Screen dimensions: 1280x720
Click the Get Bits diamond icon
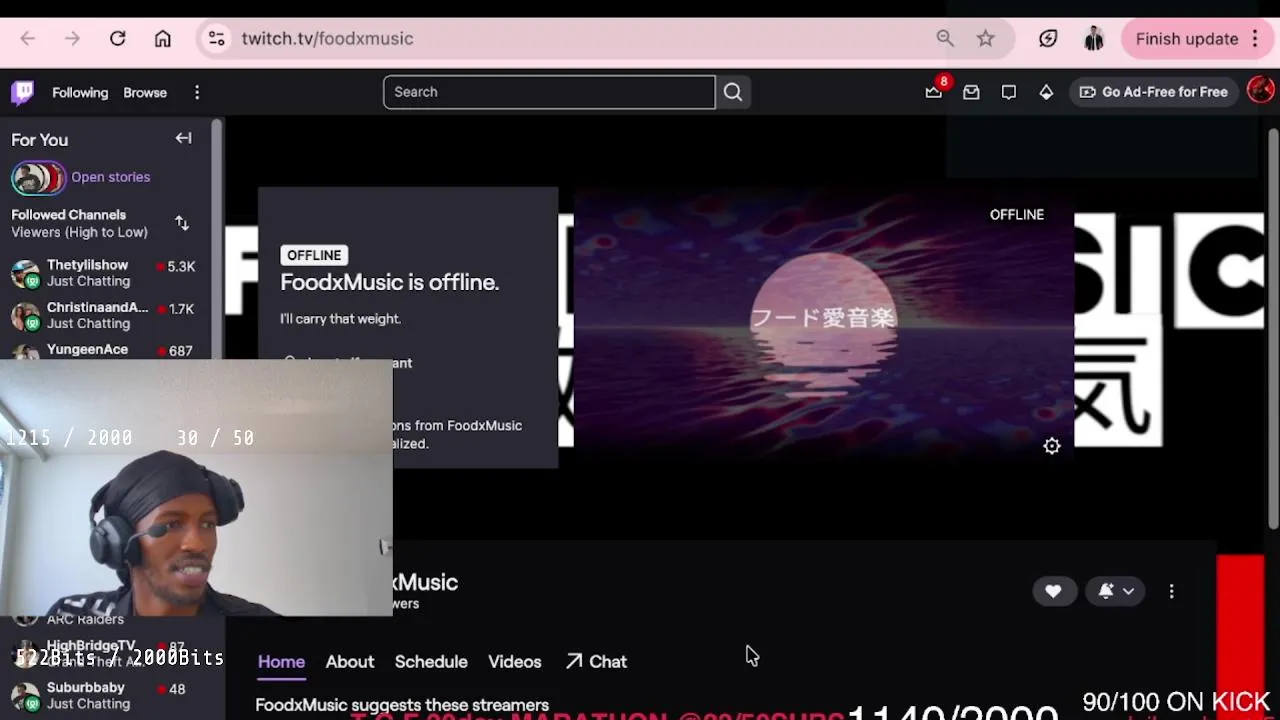1046,92
